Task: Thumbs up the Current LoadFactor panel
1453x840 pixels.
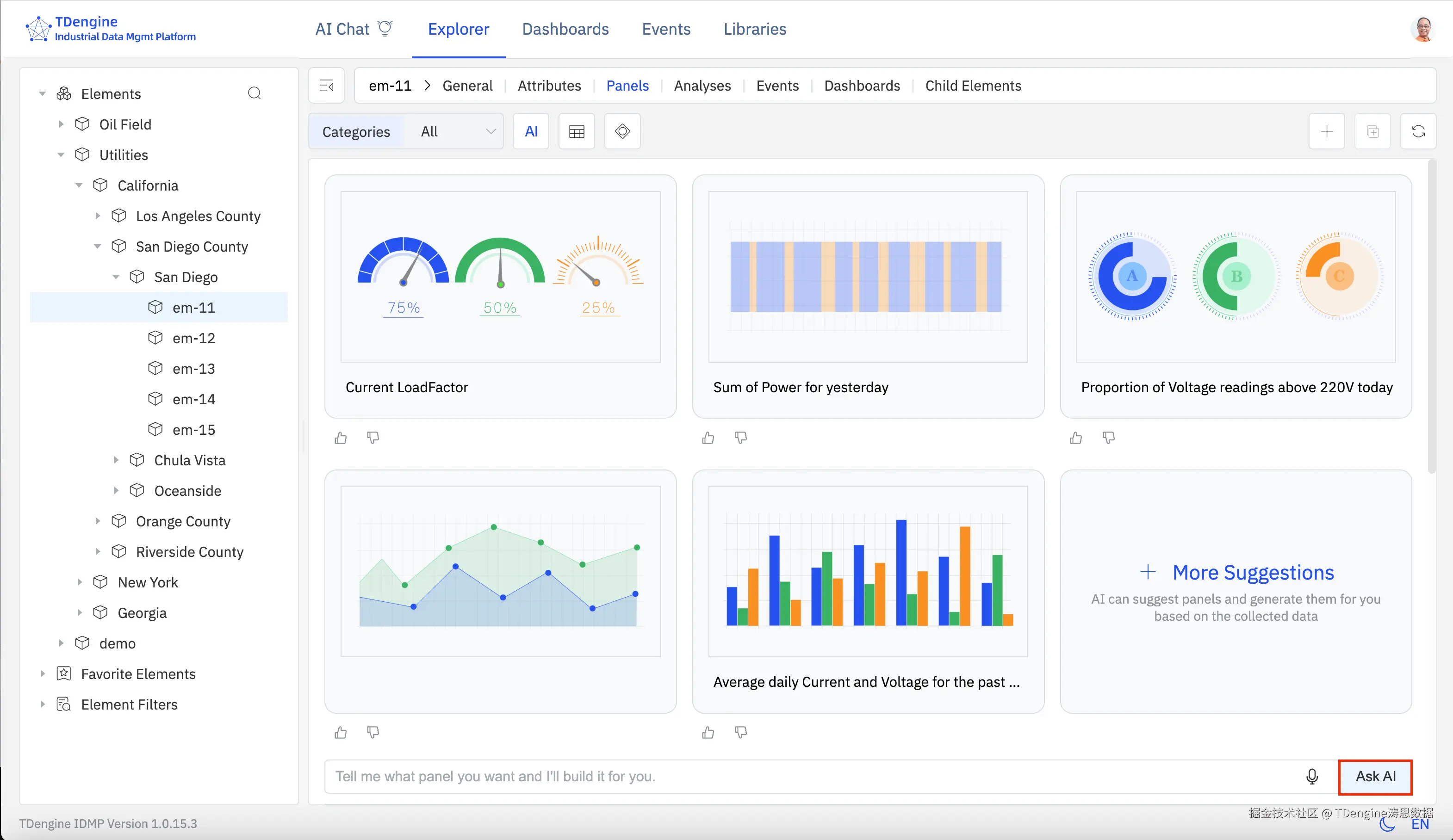Action: [x=341, y=438]
